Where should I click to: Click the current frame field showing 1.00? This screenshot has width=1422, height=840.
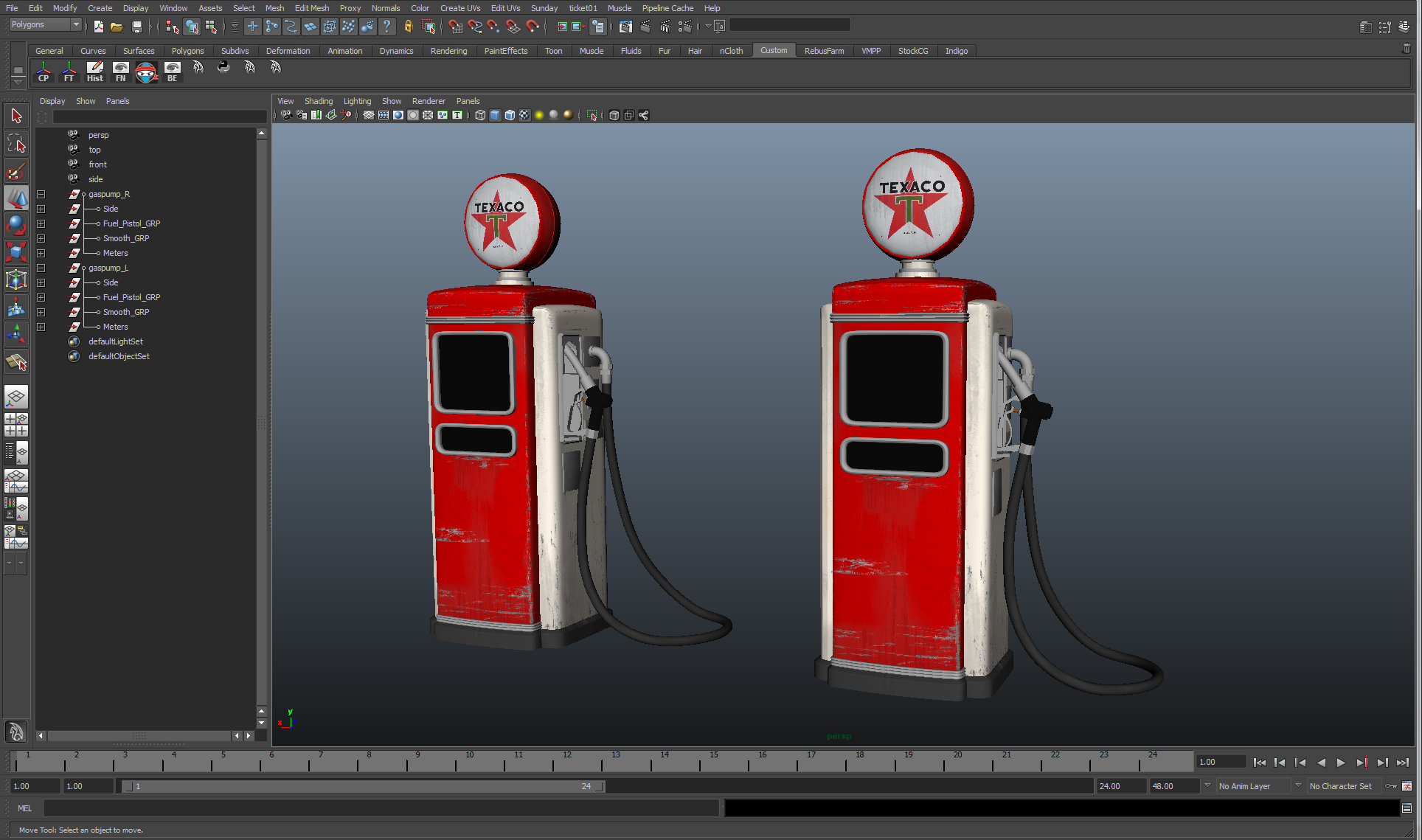(1221, 762)
